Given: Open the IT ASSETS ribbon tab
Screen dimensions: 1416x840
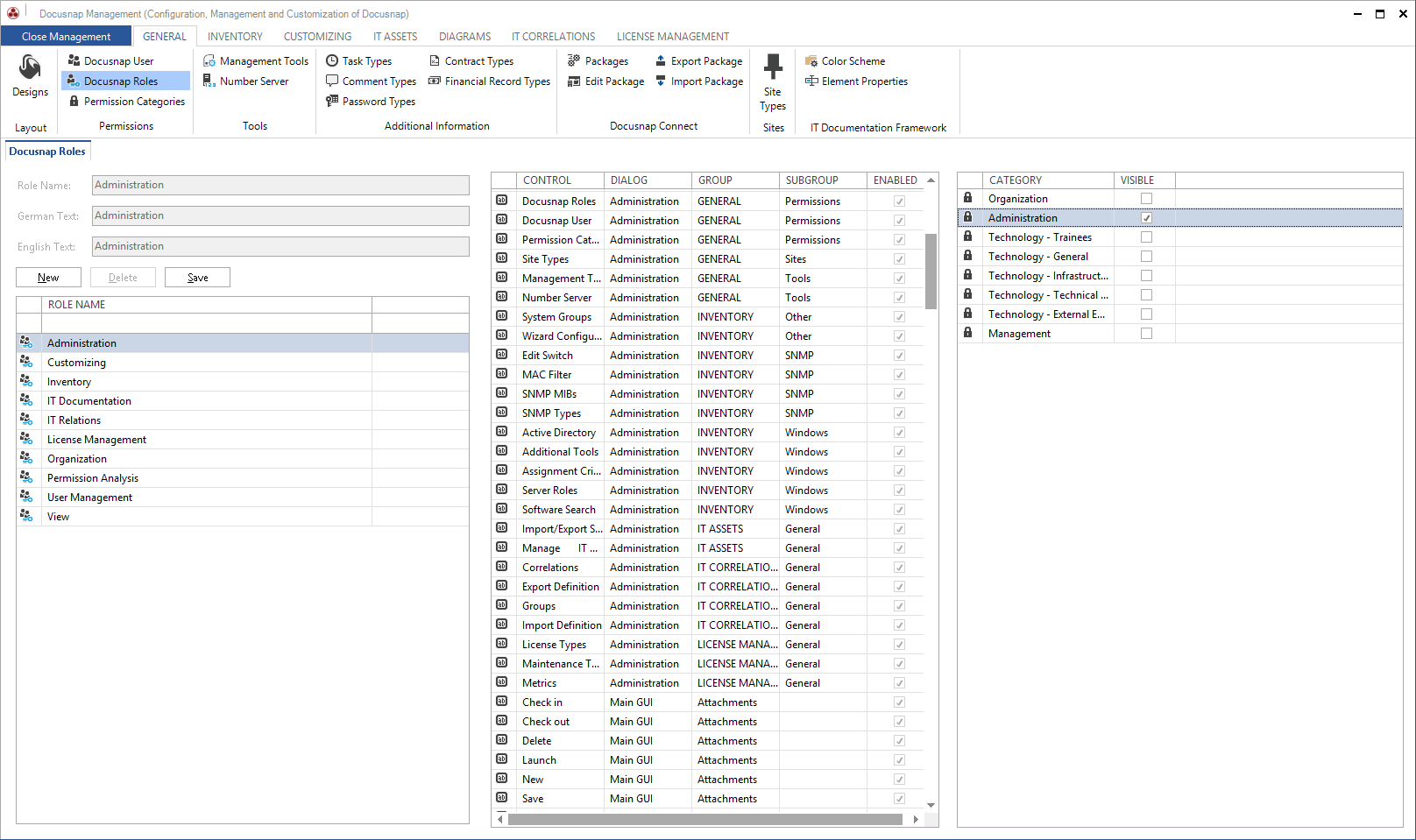Looking at the screenshot, I should (x=395, y=36).
